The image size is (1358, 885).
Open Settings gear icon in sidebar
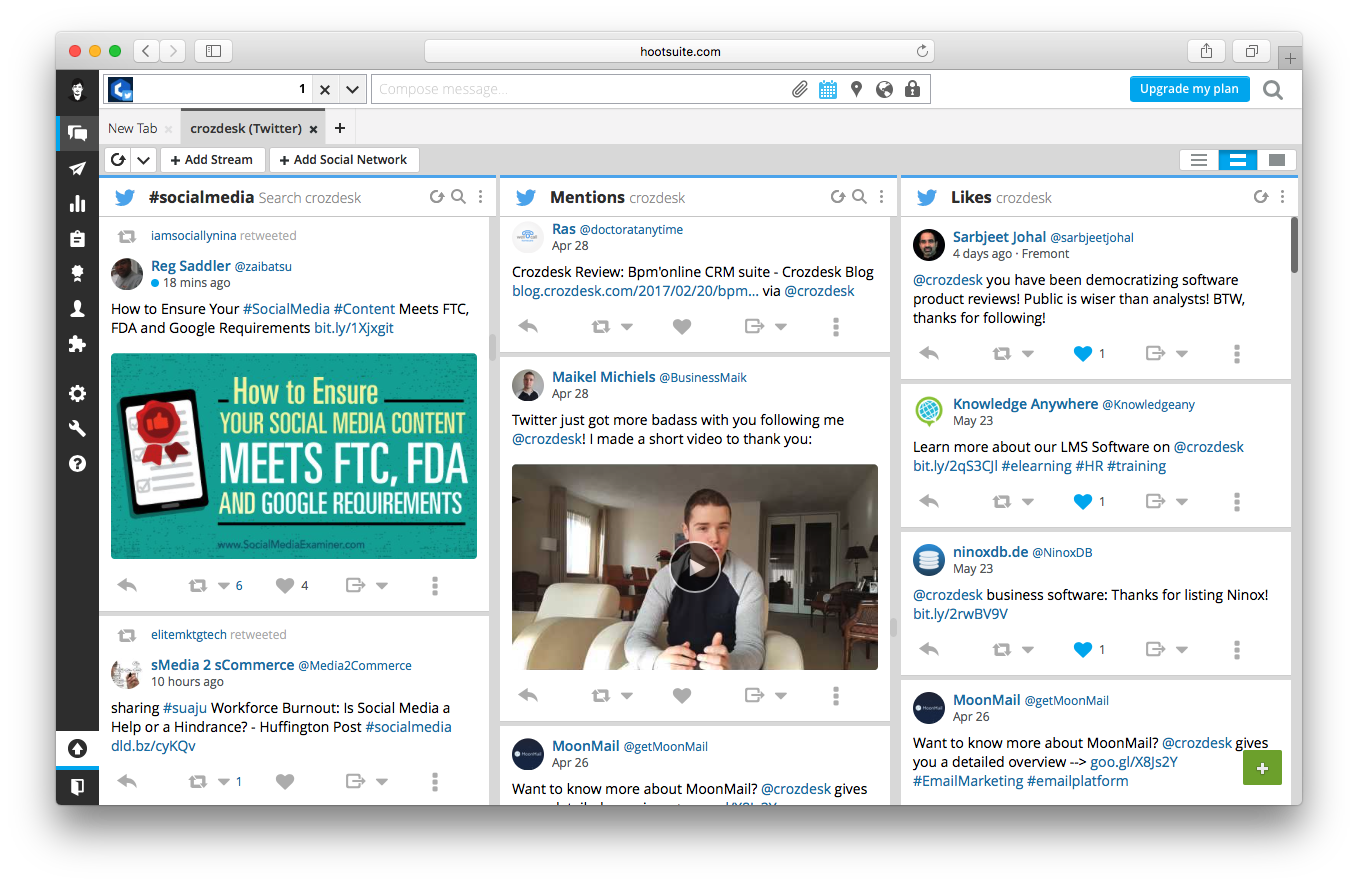point(77,394)
